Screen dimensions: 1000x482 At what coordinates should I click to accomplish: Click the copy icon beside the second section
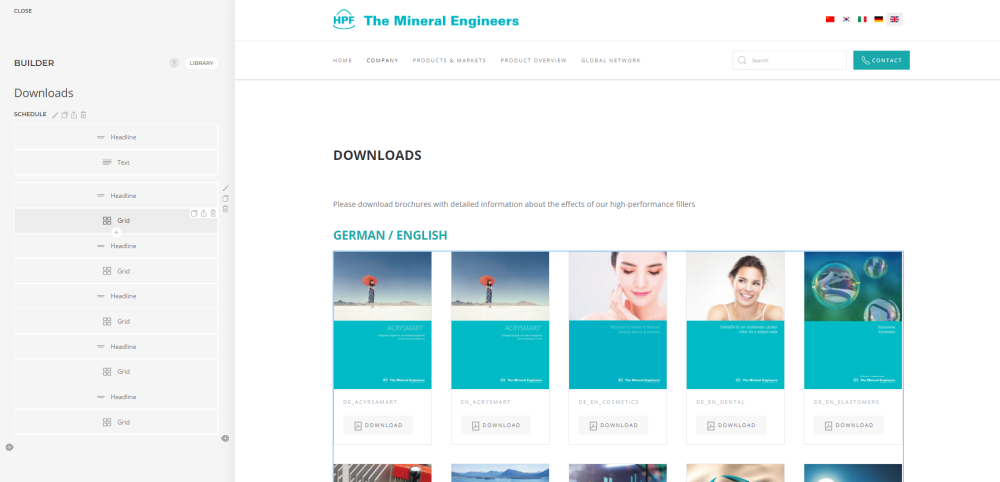click(x=225, y=198)
